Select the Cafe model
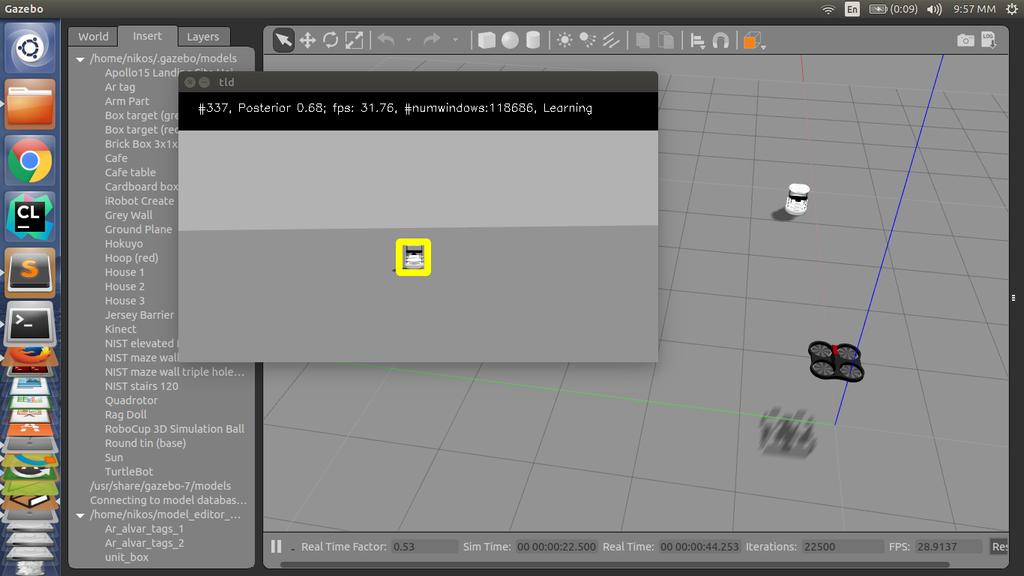1024x576 pixels. pyautogui.click(x=116, y=158)
